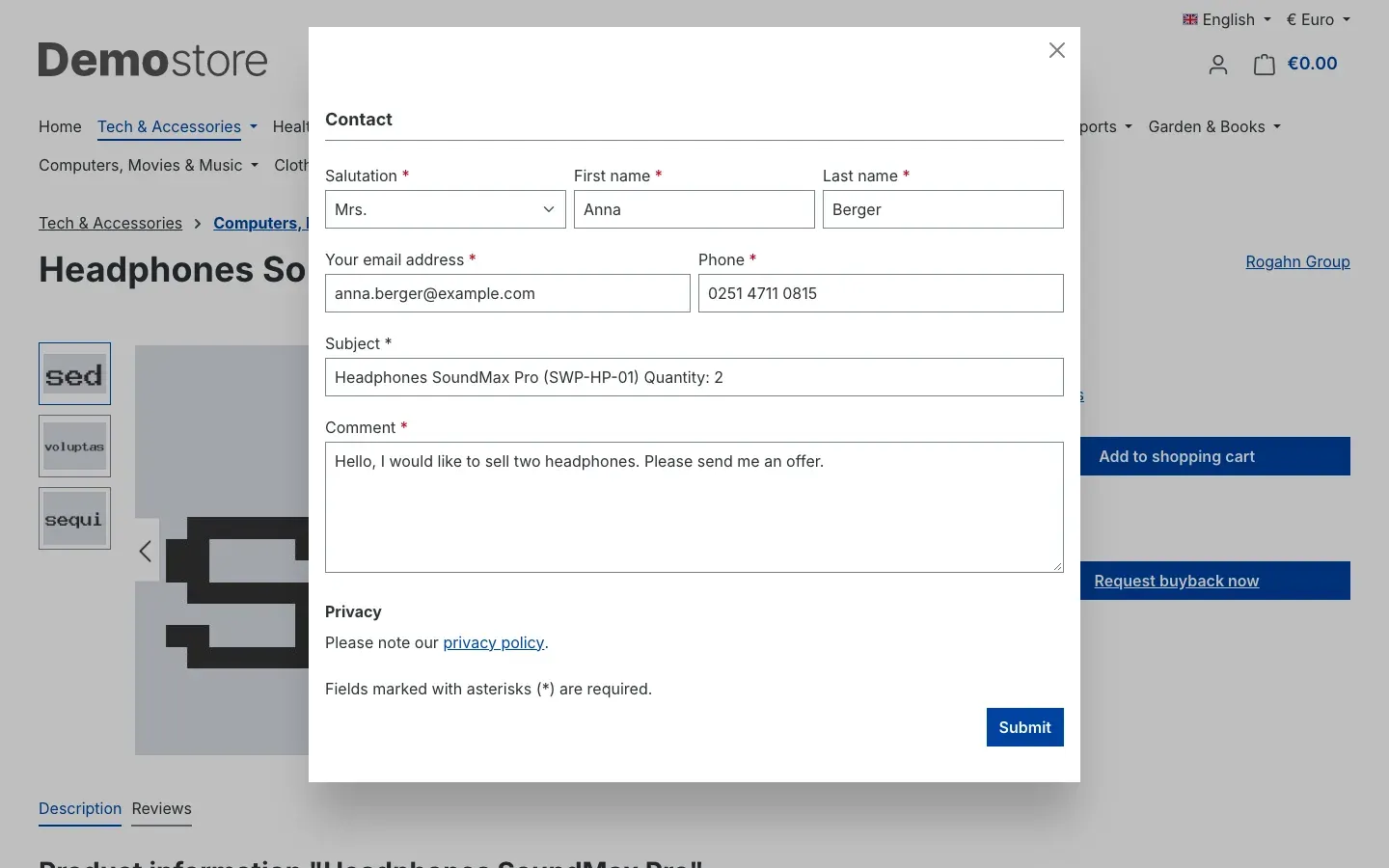The image size is (1389, 868).
Task: Open the Rogahn Group manufacturer link
Action: 1297,261
